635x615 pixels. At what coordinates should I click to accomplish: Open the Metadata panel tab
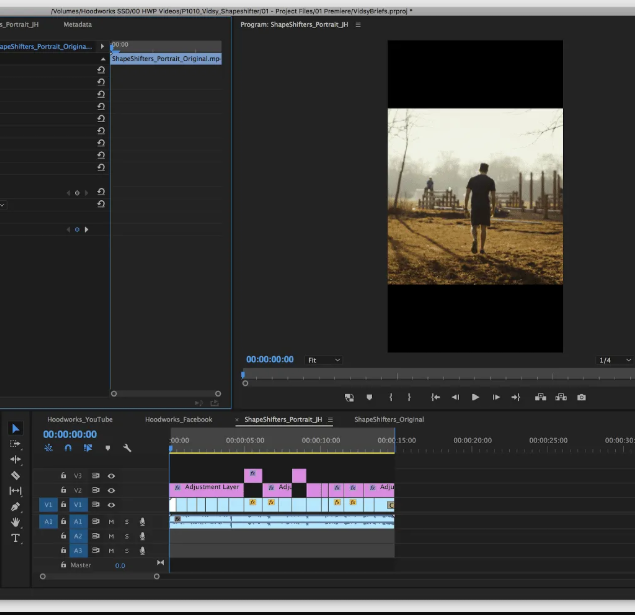click(x=77, y=25)
